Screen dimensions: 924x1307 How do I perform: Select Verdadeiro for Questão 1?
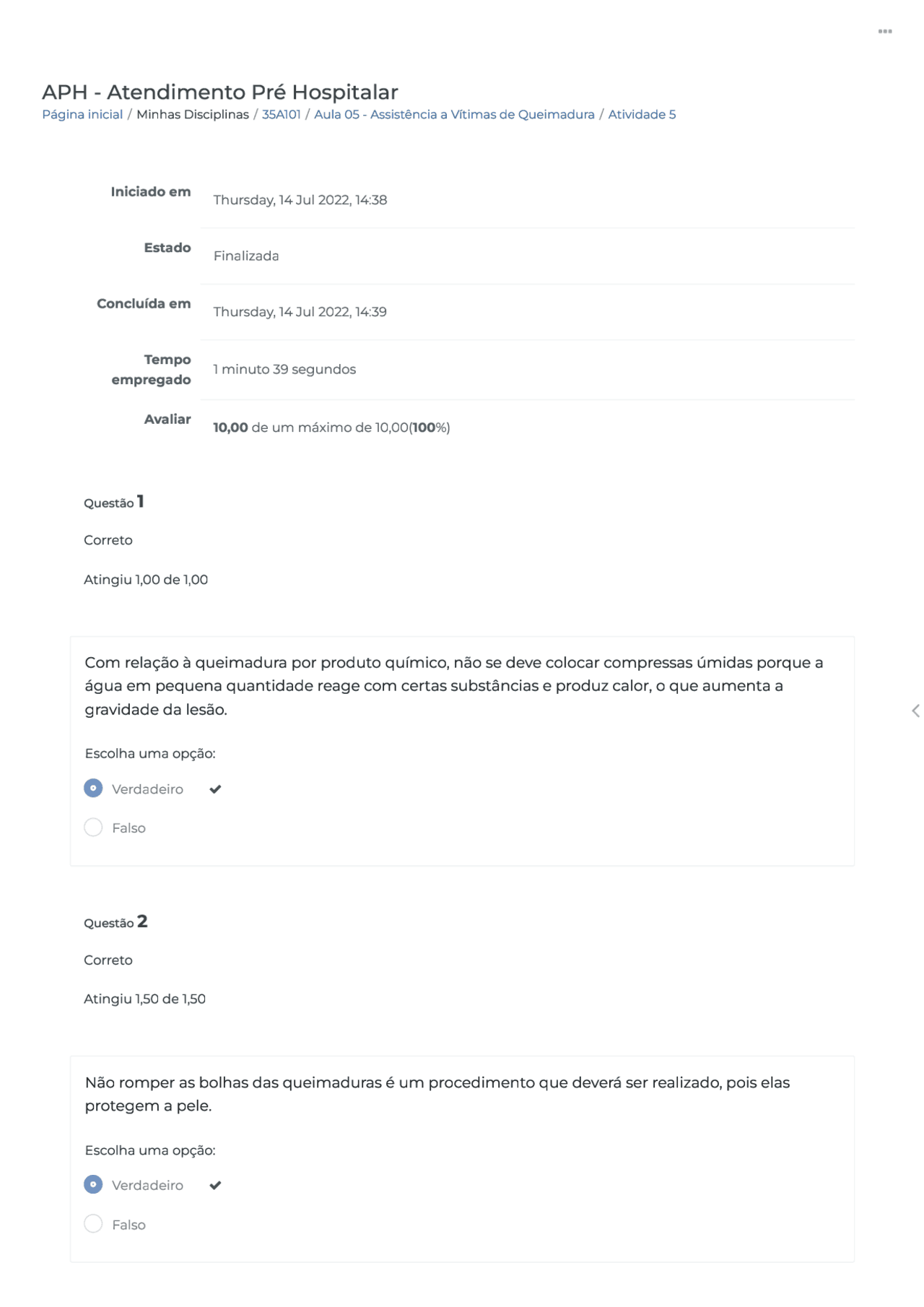[x=93, y=788]
